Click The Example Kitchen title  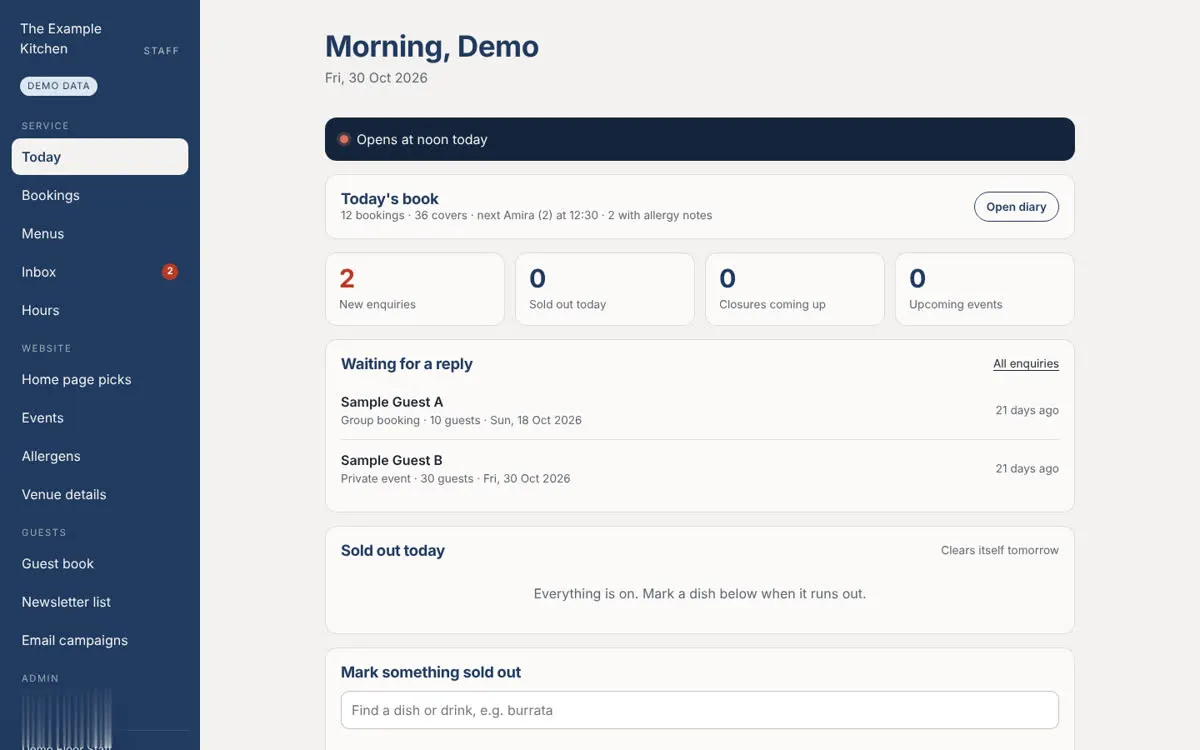click(61, 39)
